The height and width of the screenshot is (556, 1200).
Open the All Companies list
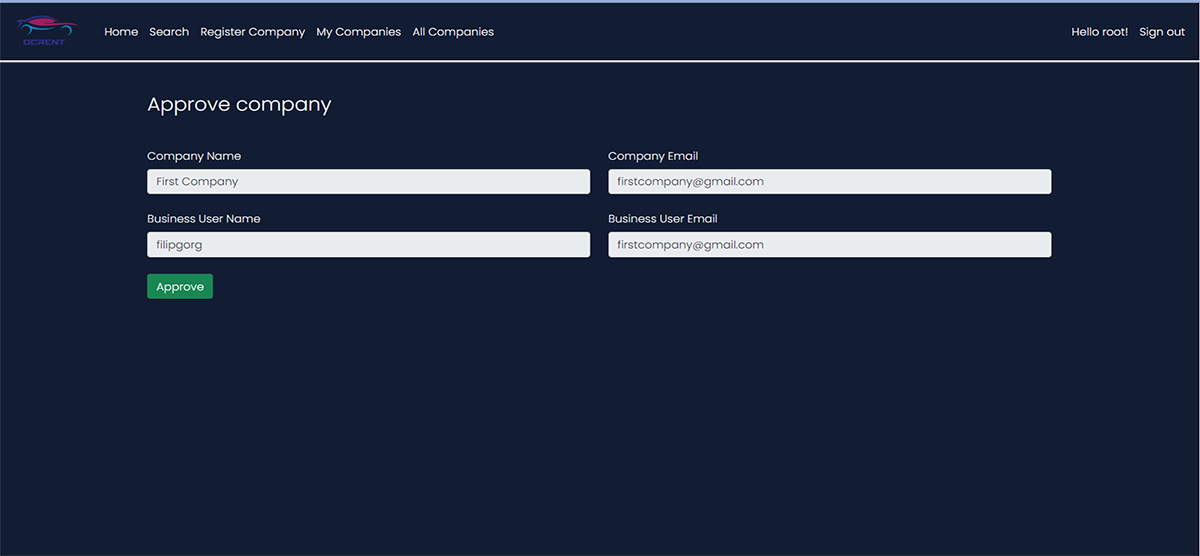click(x=453, y=32)
